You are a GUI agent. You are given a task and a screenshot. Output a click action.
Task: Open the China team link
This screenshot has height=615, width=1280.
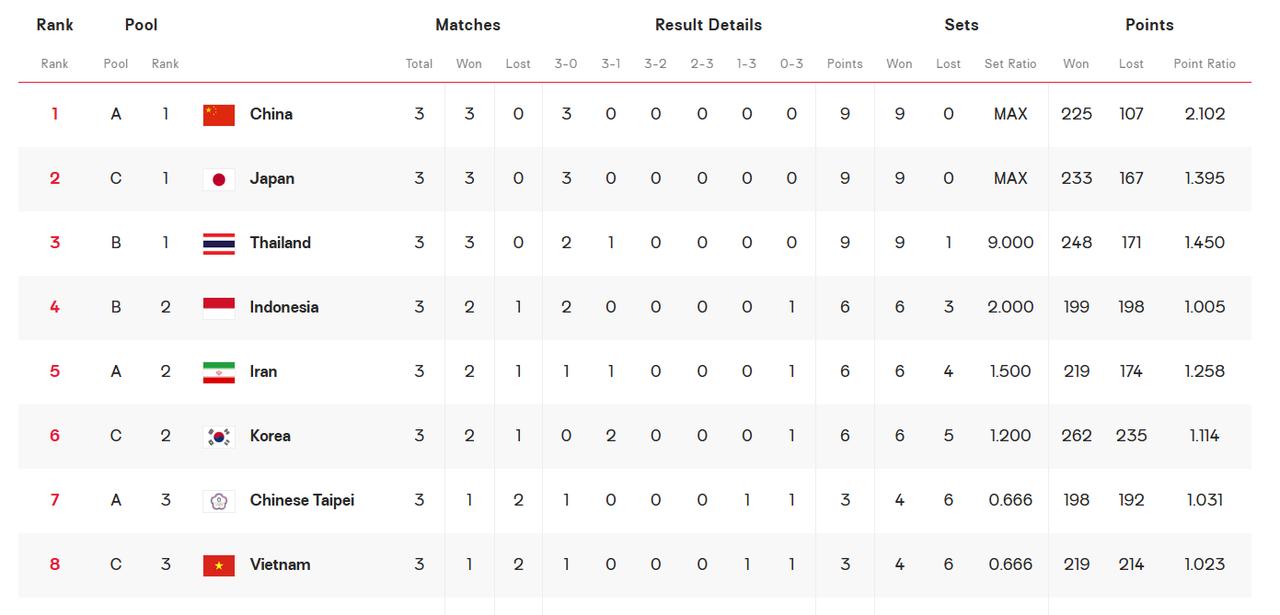271,114
